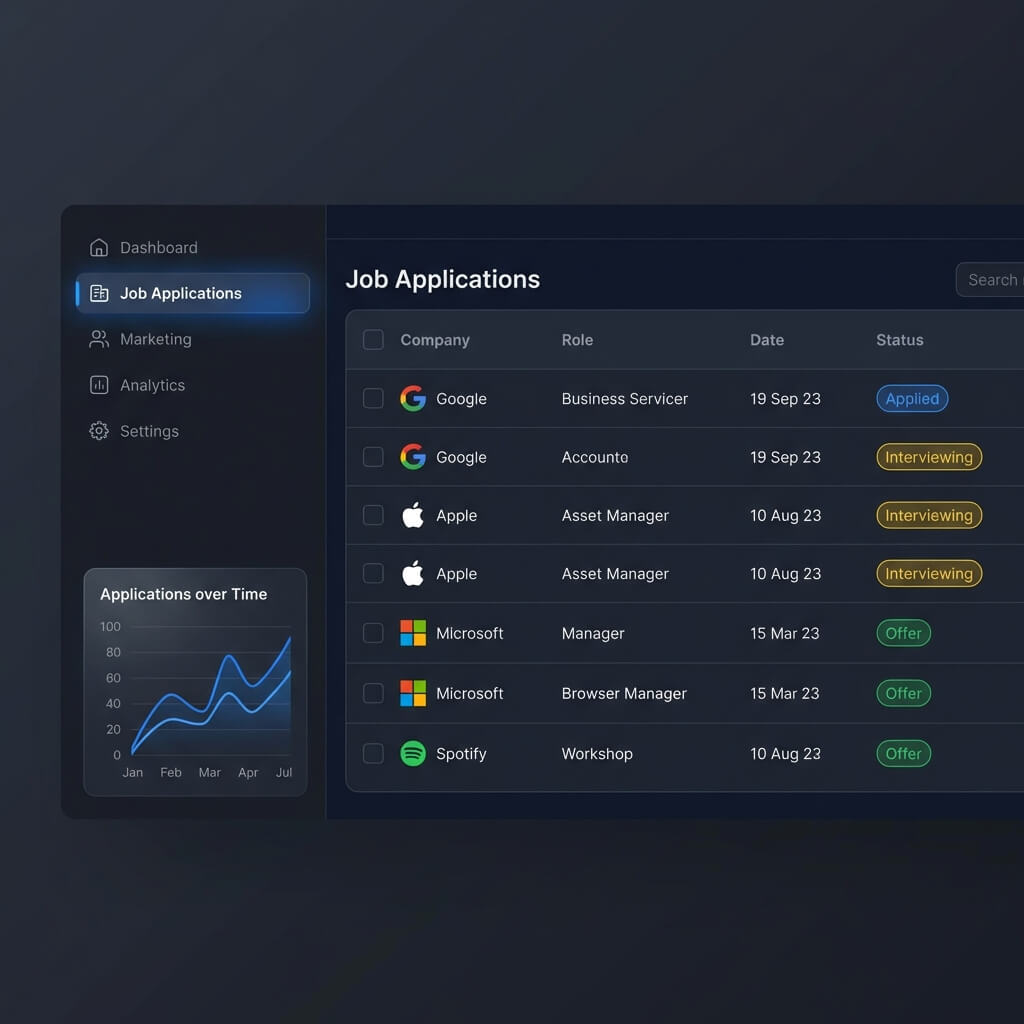This screenshot has width=1024, height=1024.
Task: Click the Apple logo next to Asset Manager
Action: [x=413, y=515]
